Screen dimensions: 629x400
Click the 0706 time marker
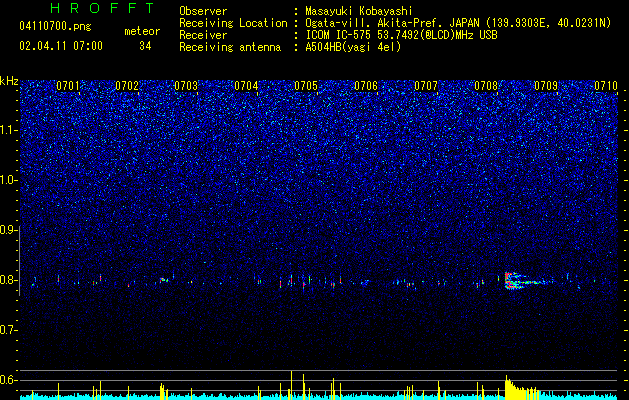(x=366, y=86)
